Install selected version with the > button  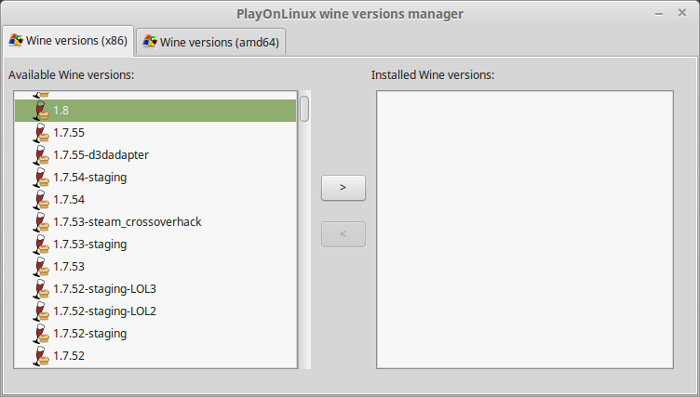point(343,188)
